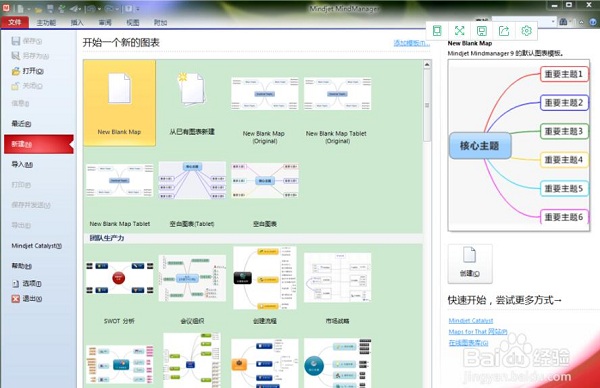Click the 重要主题6 node in preview
This screenshot has height=388, width=600.
click(564, 217)
